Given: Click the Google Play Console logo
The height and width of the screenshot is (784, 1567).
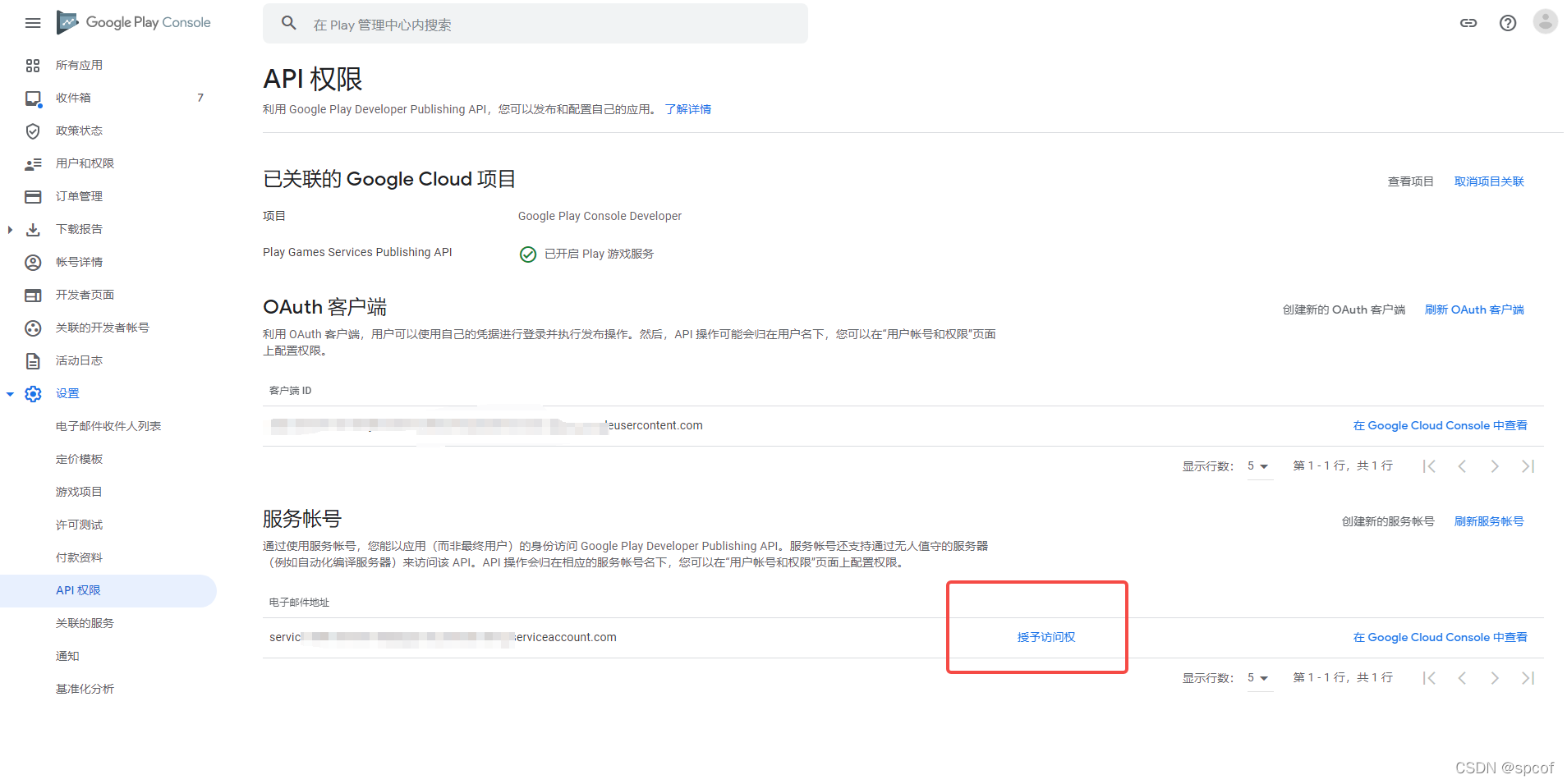Looking at the screenshot, I should point(134,22).
